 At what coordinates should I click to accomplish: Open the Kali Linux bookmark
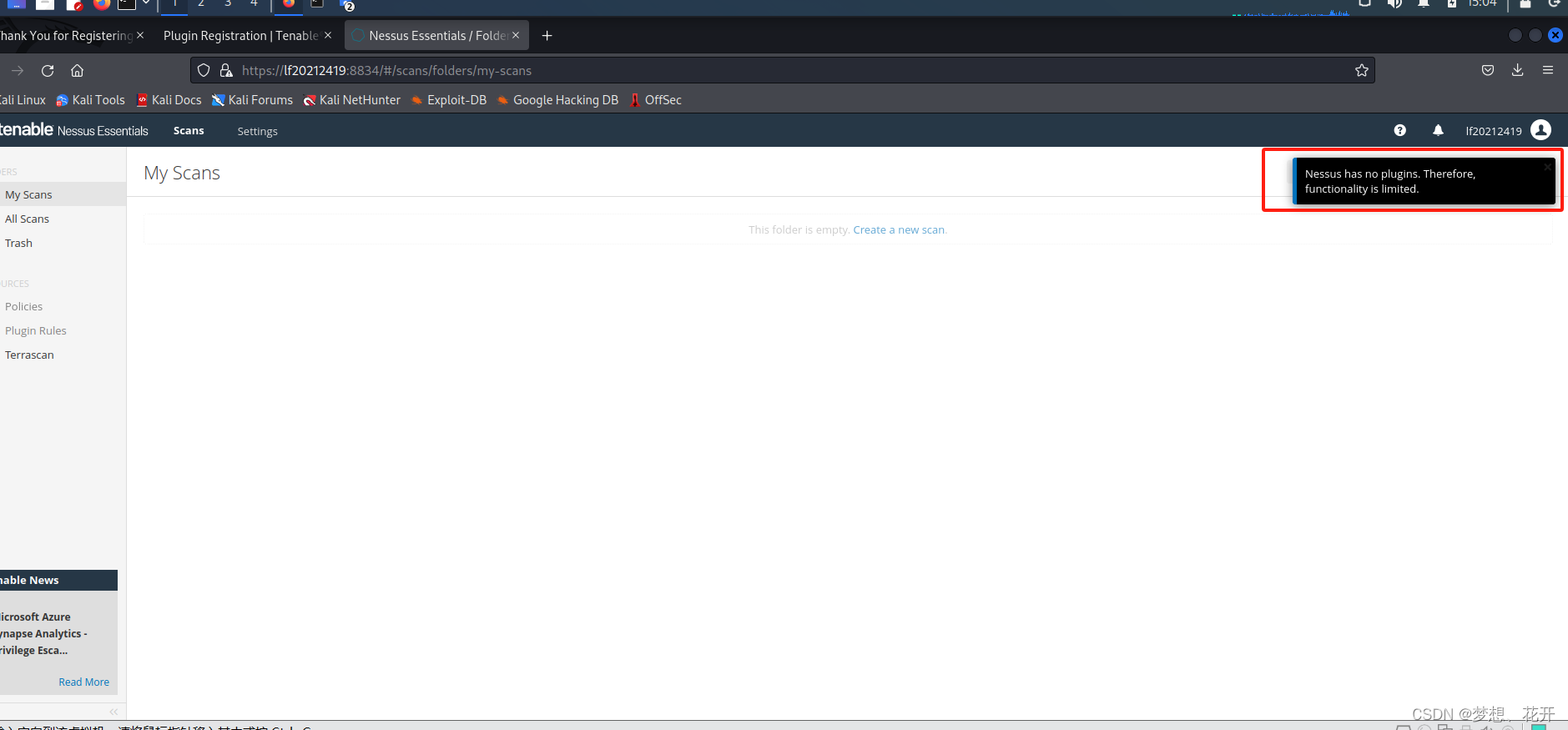(x=23, y=100)
